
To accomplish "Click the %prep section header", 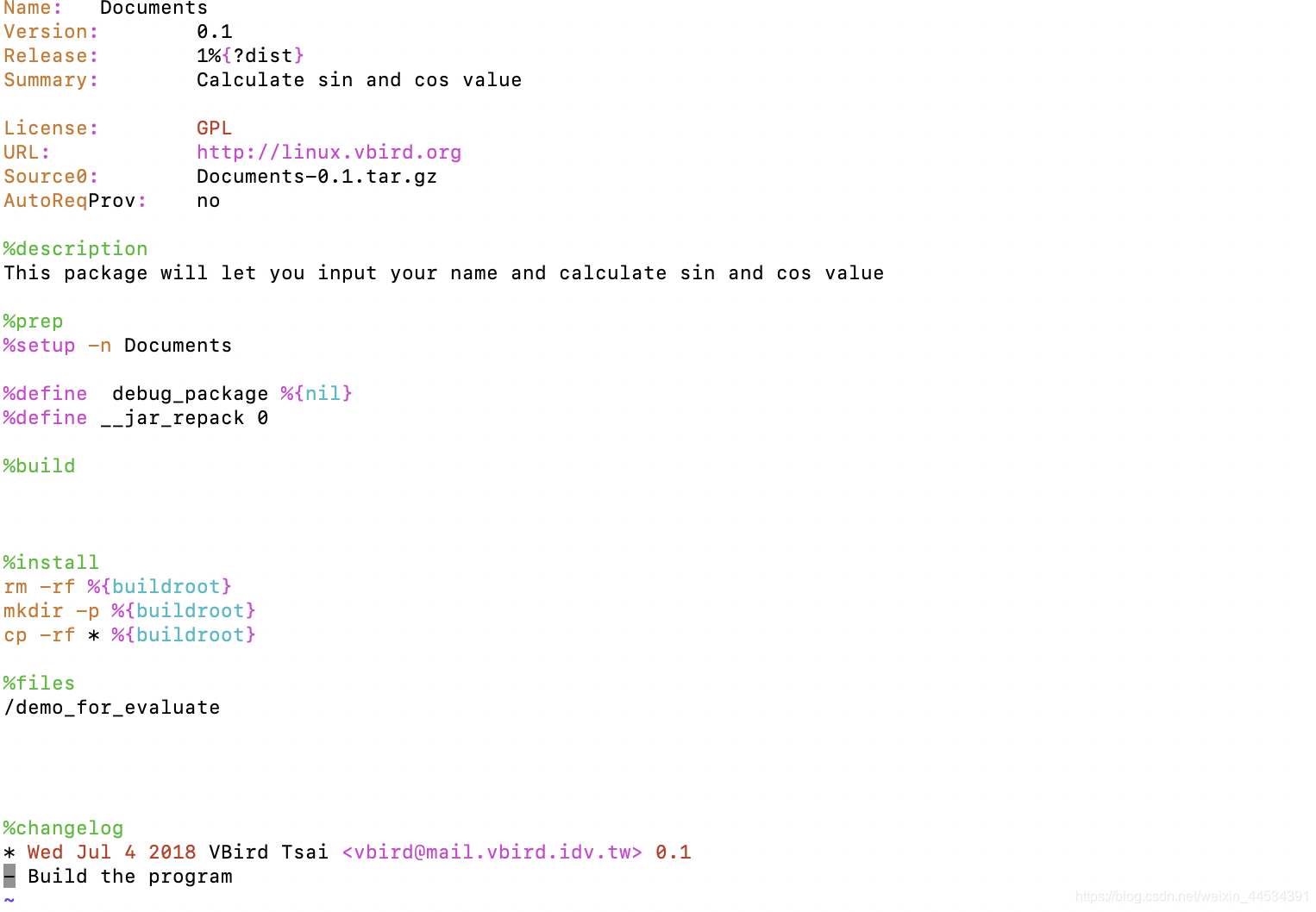I will pos(33,322).
